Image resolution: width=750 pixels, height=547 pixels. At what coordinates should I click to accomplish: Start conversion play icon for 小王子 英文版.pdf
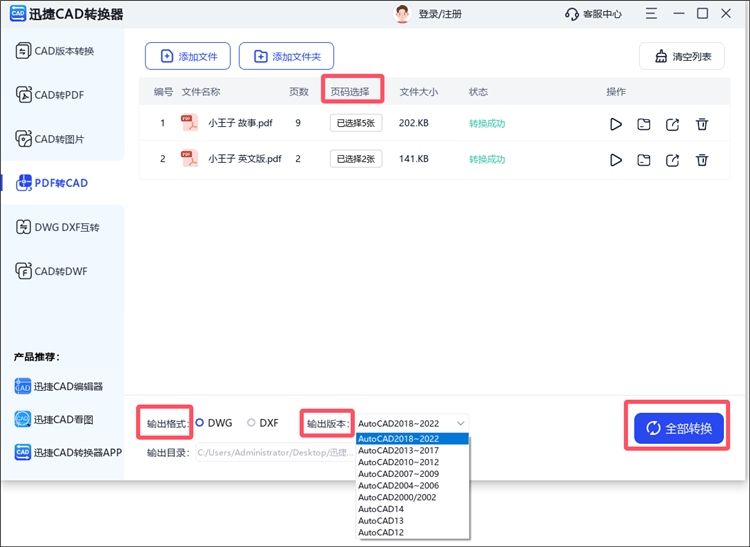pos(616,160)
